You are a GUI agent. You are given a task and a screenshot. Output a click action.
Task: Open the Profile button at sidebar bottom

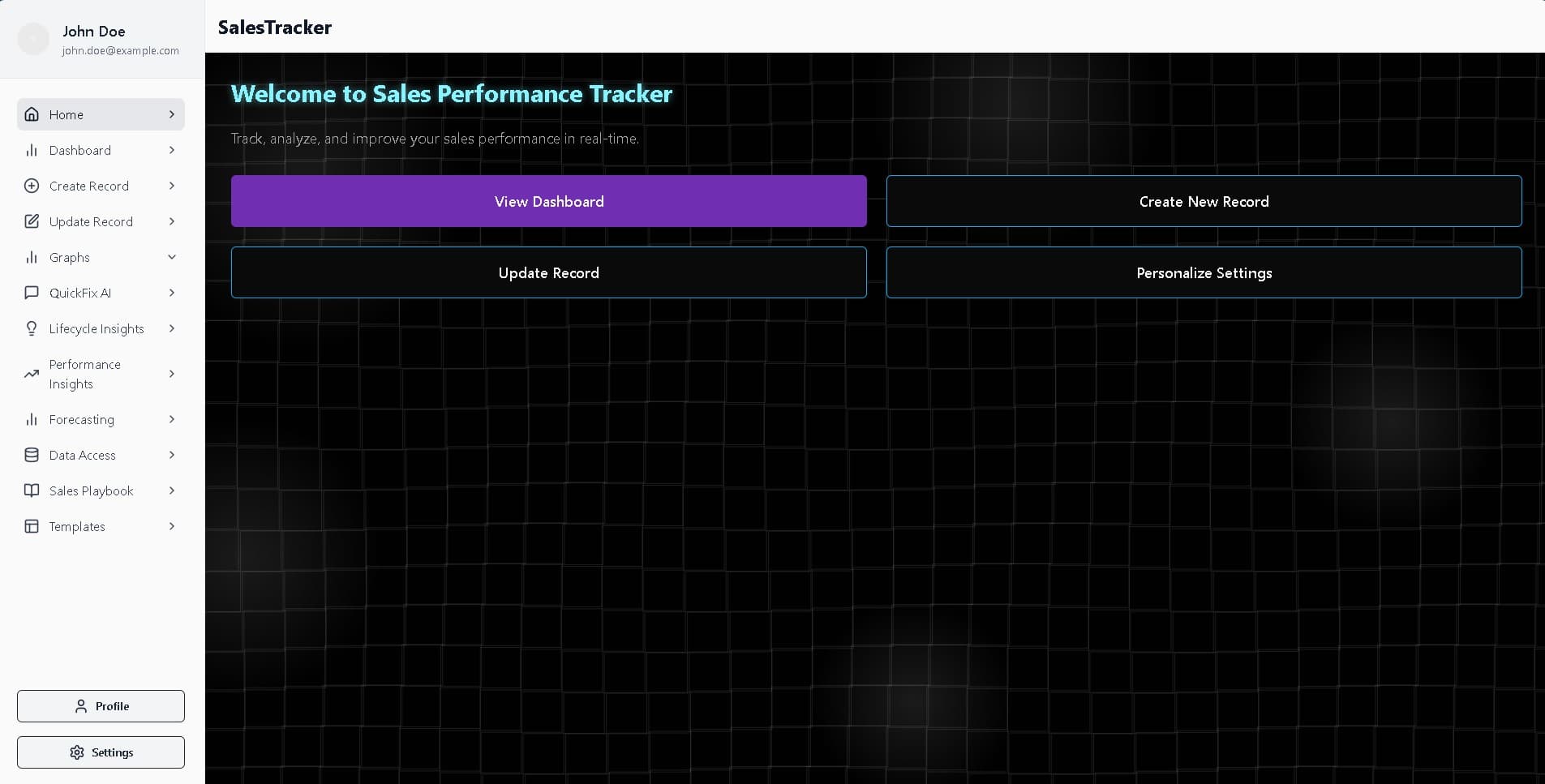101,706
